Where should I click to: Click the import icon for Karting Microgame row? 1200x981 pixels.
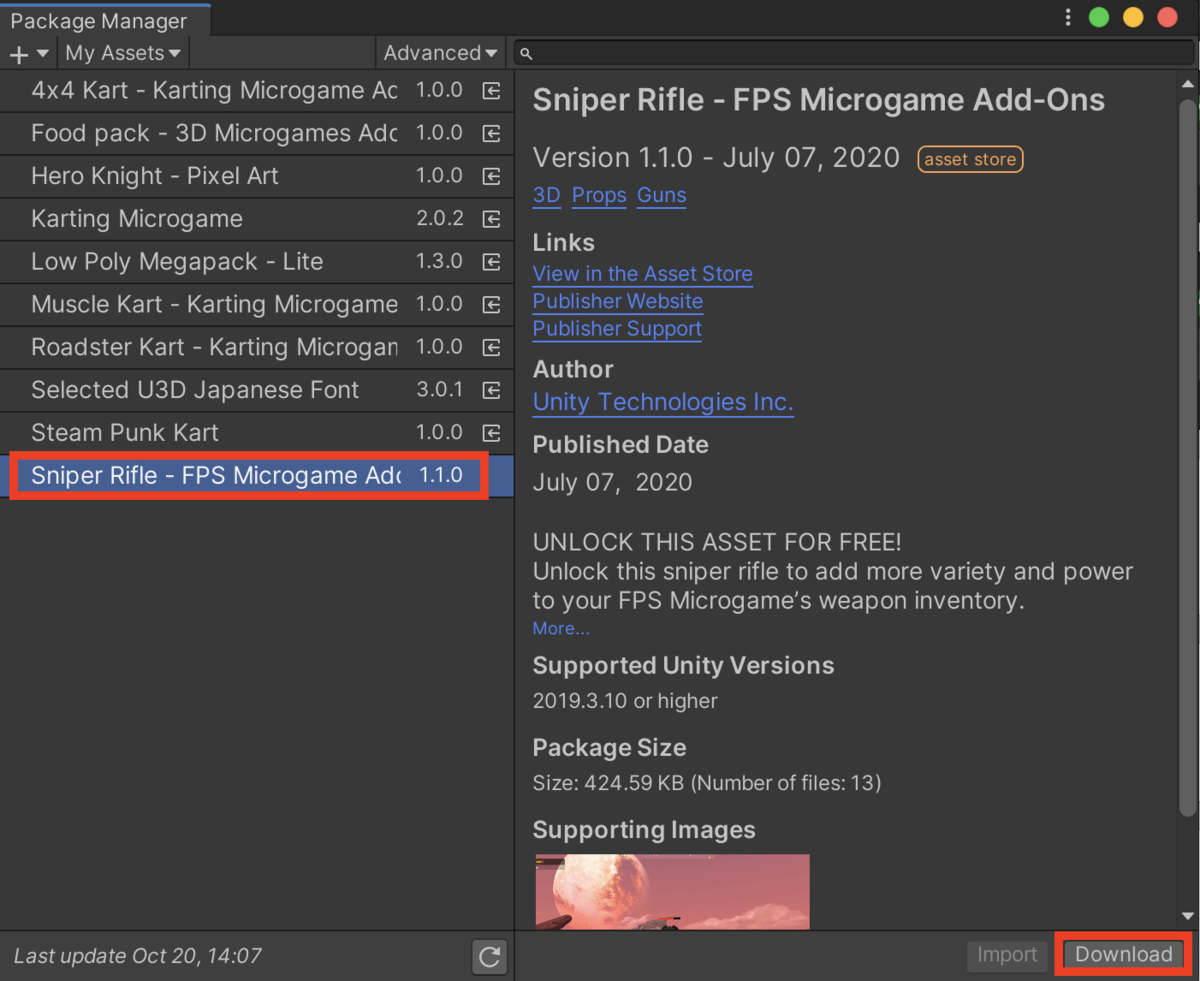tap(491, 219)
